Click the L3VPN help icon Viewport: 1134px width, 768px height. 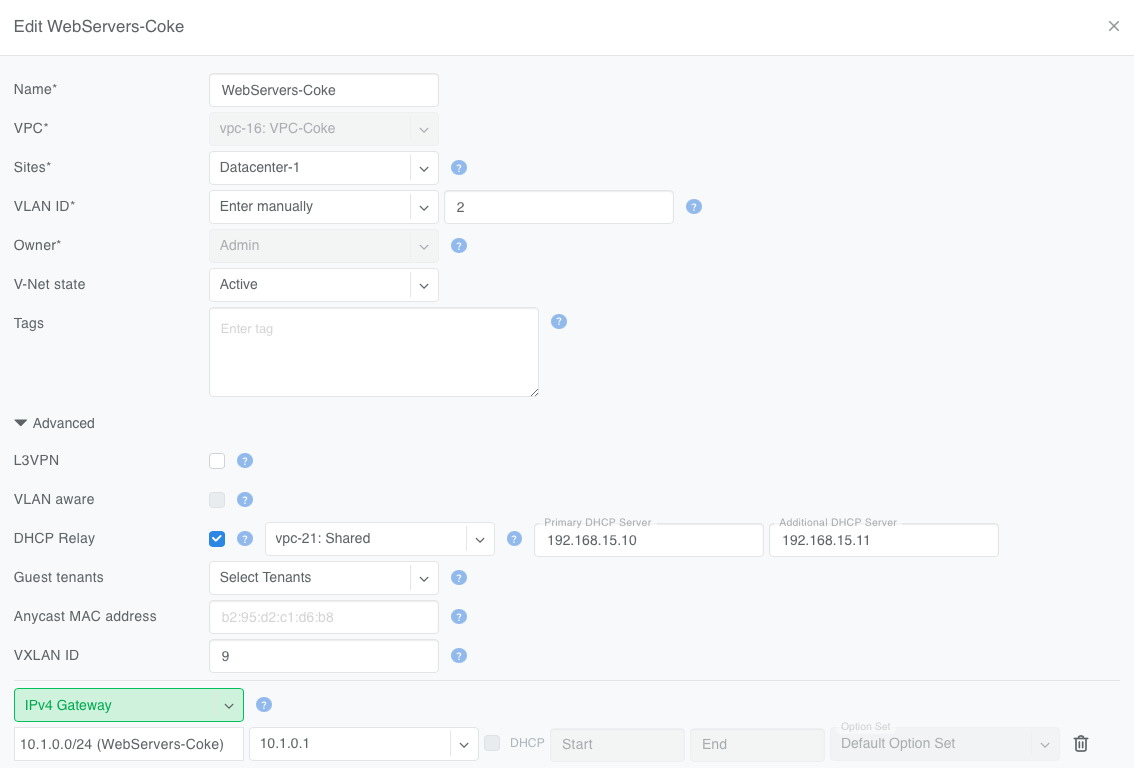[x=245, y=461]
